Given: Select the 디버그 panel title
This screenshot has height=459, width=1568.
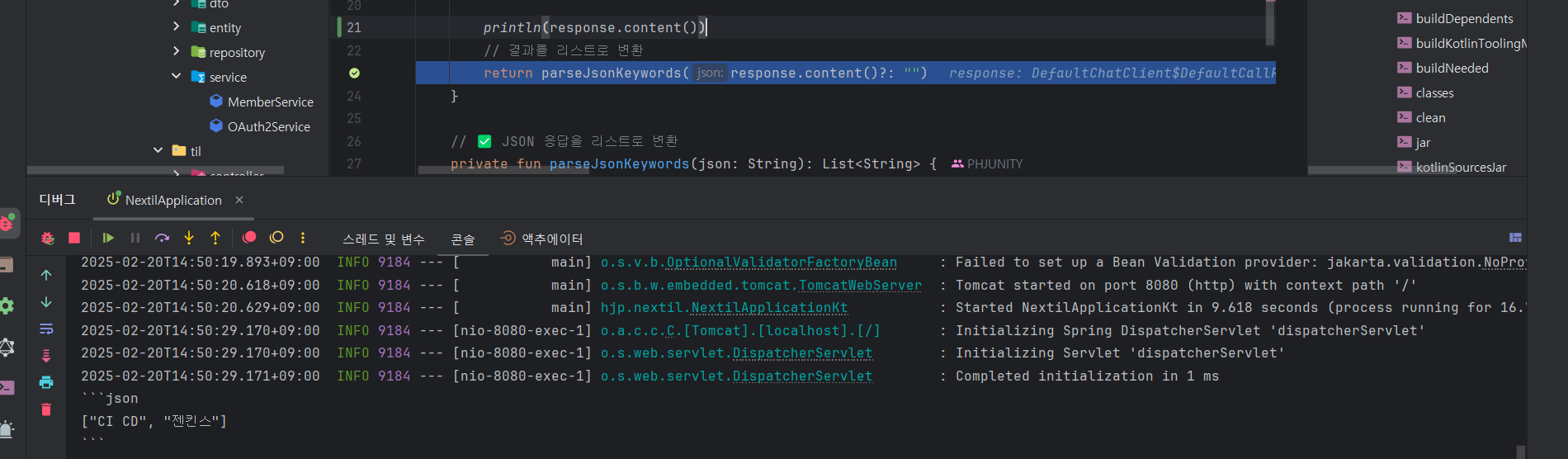Looking at the screenshot, I should point(57,200).
